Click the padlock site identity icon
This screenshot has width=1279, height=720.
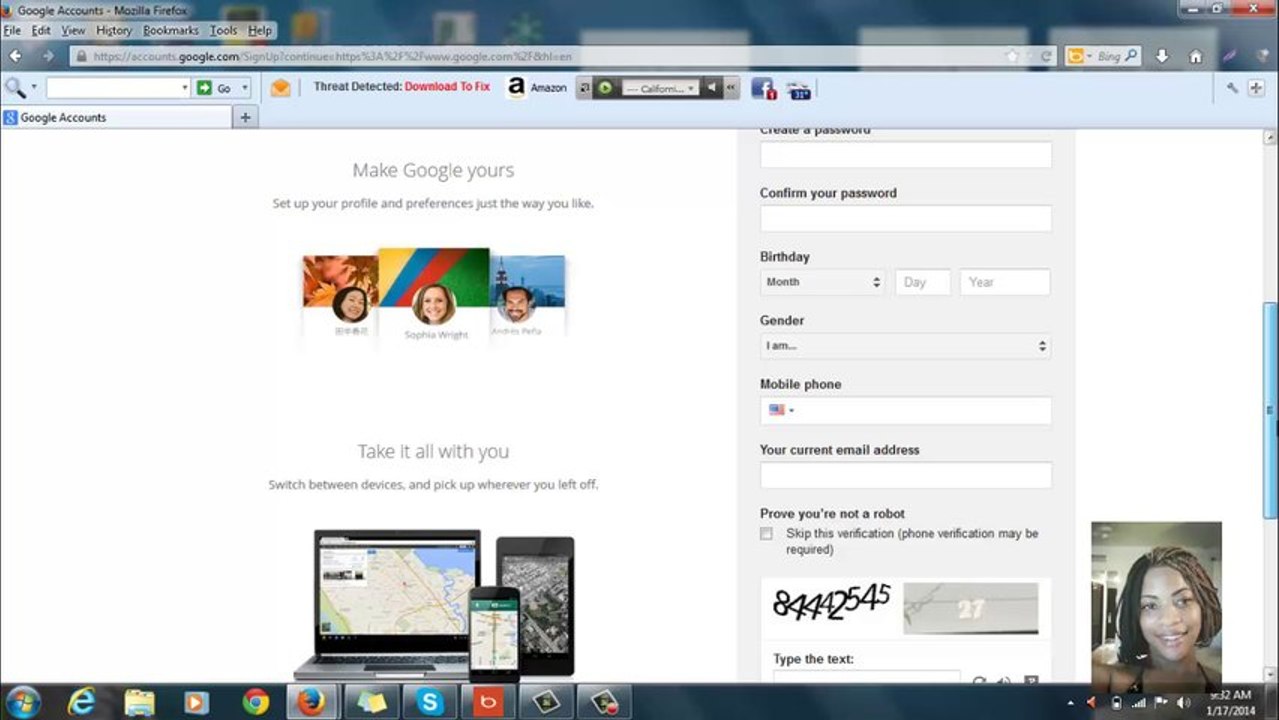point(82,57)
